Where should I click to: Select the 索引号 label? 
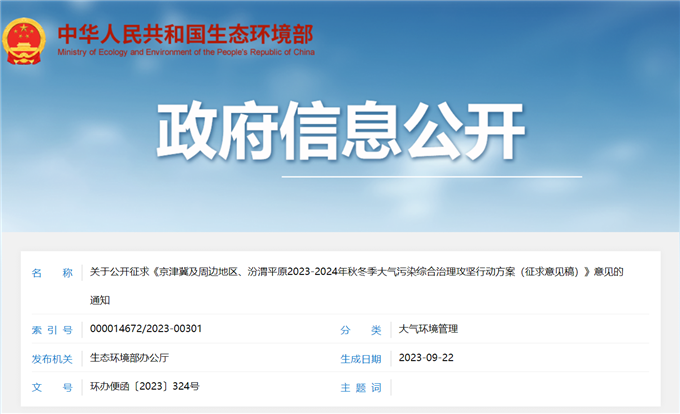pyautogui.click(x=52, y=330)
